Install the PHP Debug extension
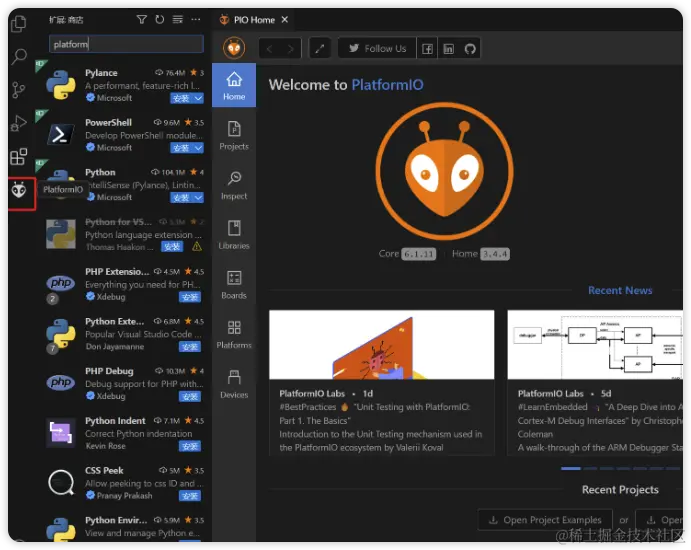This screenshot has height=550, width=691. [190, 397]
